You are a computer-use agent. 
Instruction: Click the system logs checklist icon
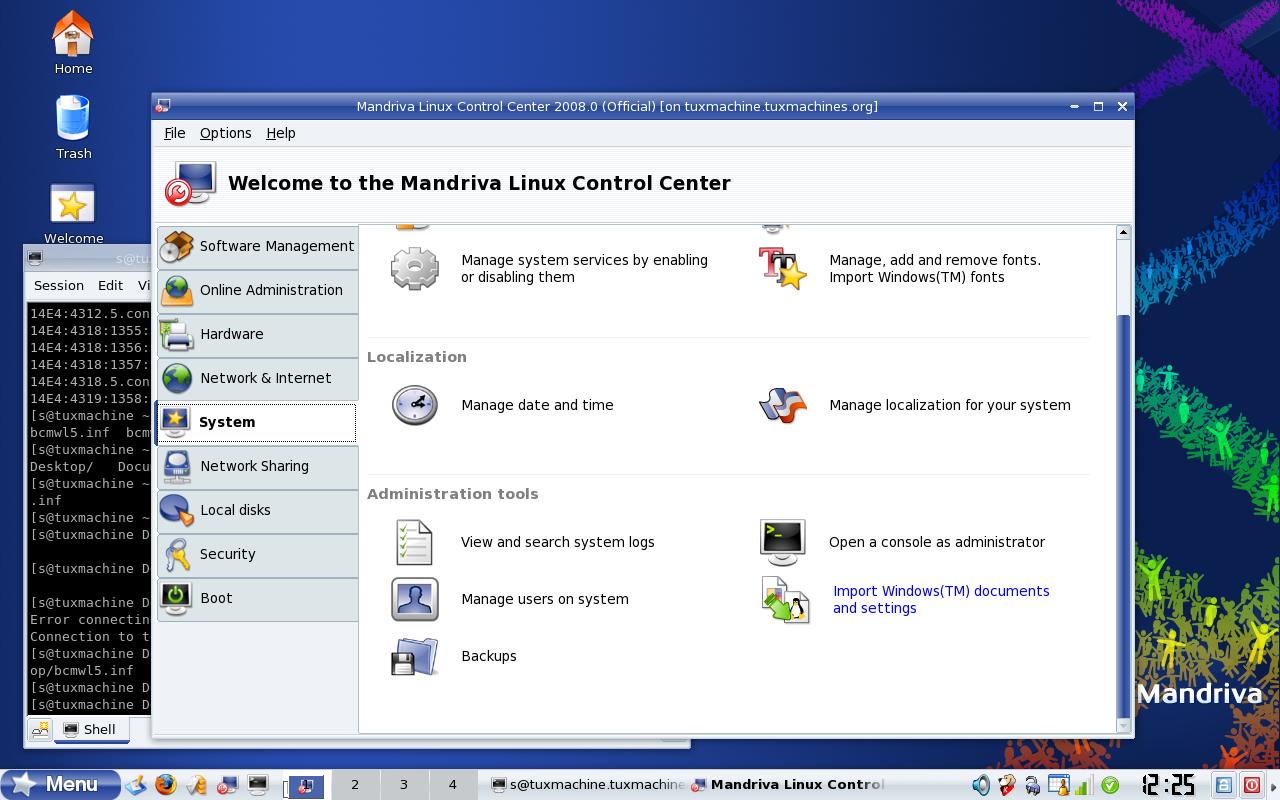(414, 542)
